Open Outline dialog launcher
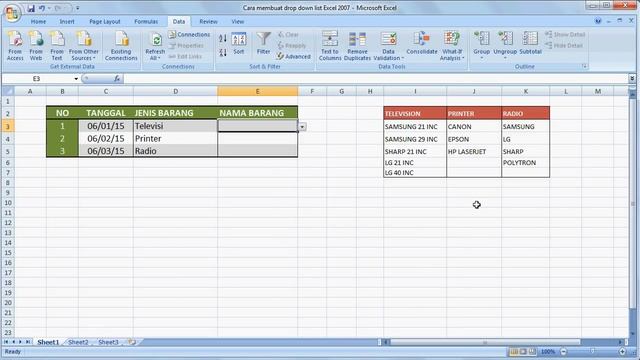Screen dimensions: 640x360 point(584,66)
